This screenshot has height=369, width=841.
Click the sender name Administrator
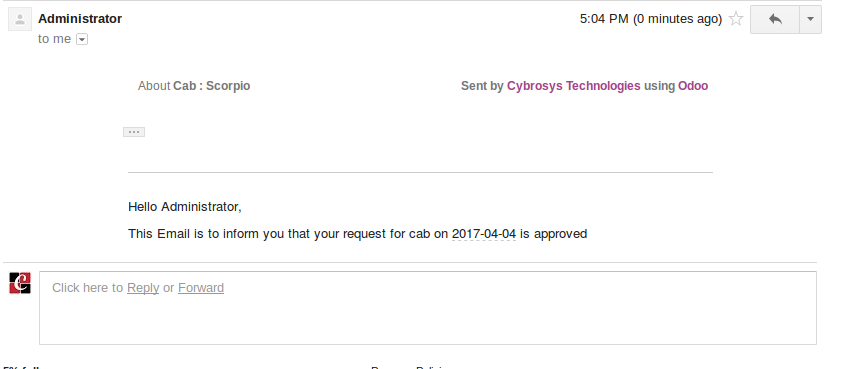[x=80, y=19]
